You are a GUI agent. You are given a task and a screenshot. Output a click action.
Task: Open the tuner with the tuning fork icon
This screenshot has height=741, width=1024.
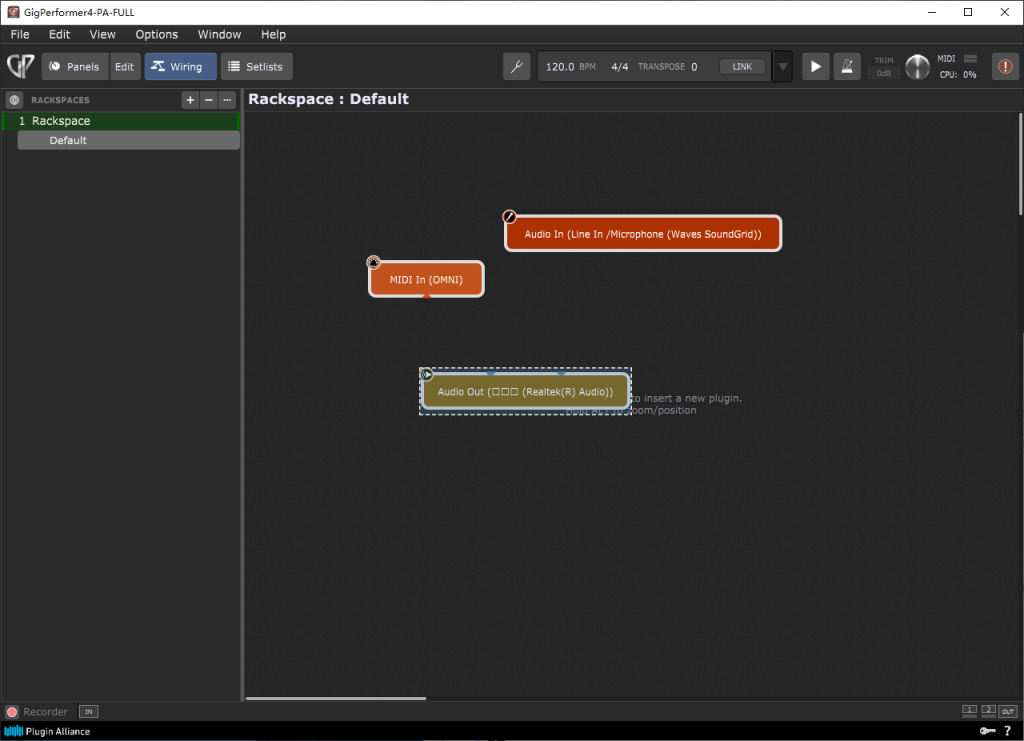517,67
